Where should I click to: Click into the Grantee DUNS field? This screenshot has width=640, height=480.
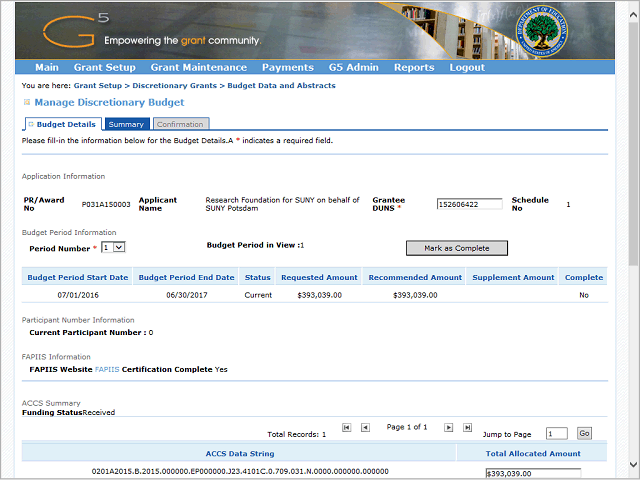point(469,204)
